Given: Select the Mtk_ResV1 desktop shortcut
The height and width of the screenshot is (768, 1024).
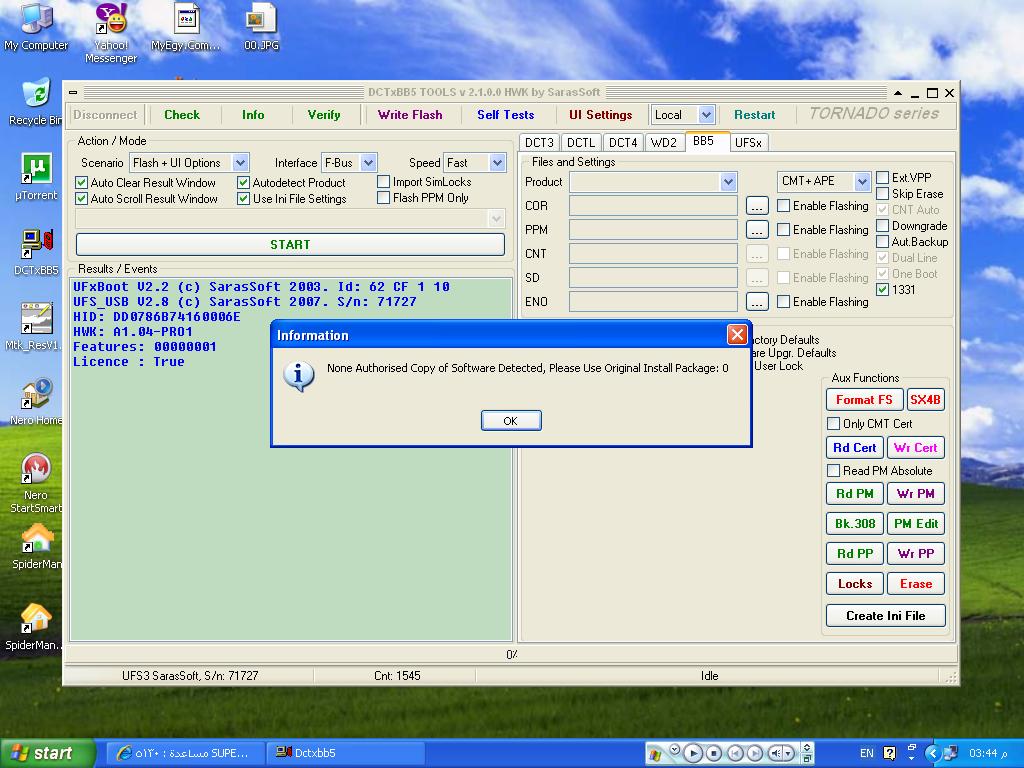Looking at the screenshot, I should [x=34, y=327].
